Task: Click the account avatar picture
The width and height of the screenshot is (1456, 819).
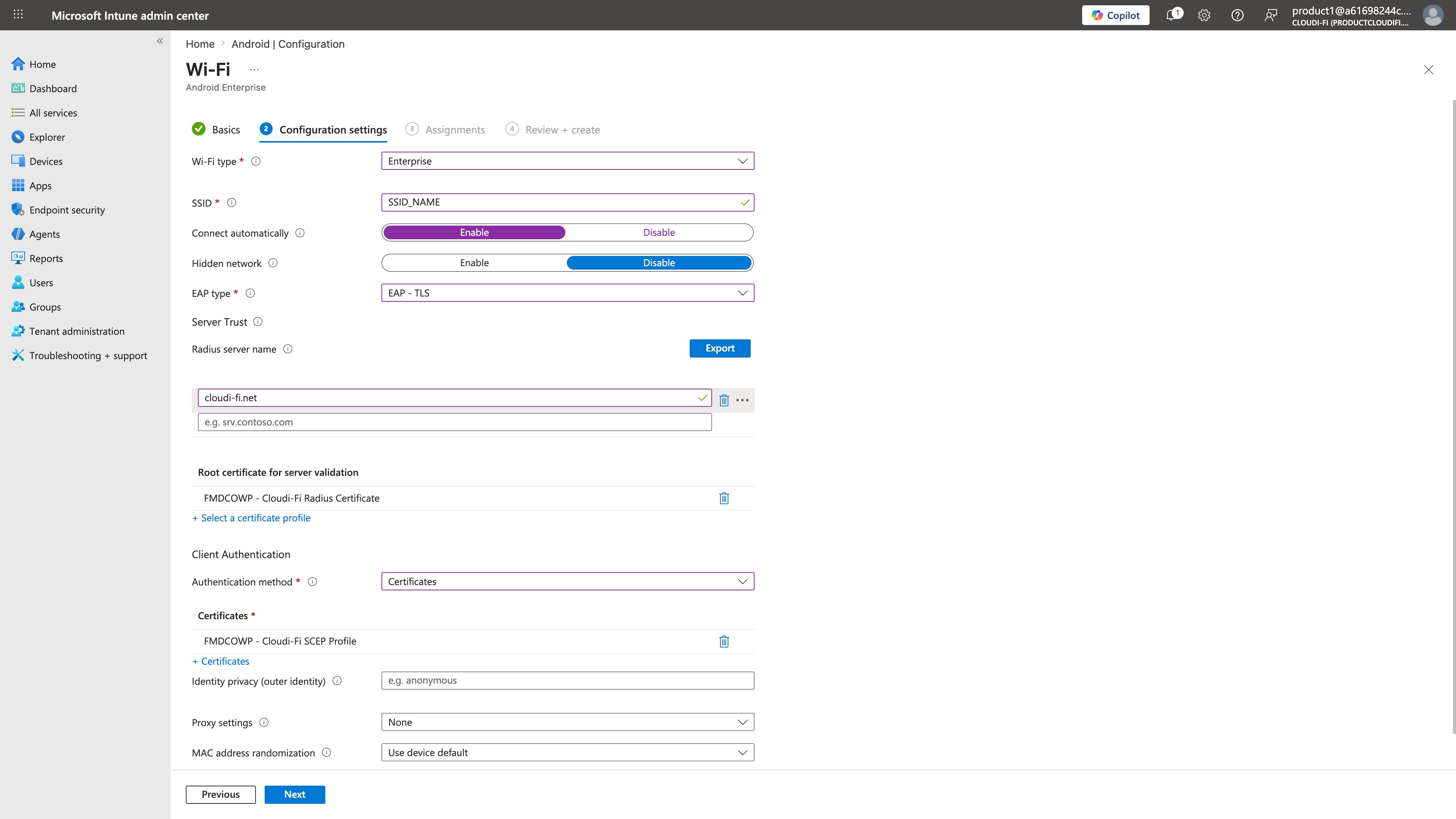Action: [x=1433, y=15]
